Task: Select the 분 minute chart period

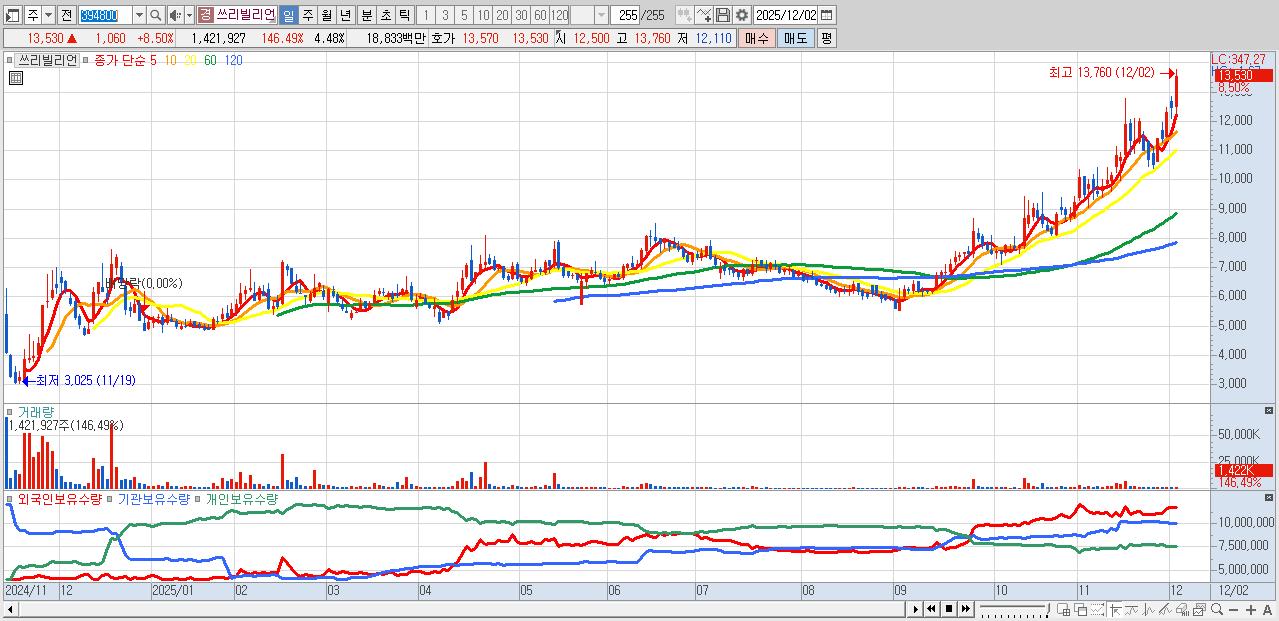Action: click(366, 15)
